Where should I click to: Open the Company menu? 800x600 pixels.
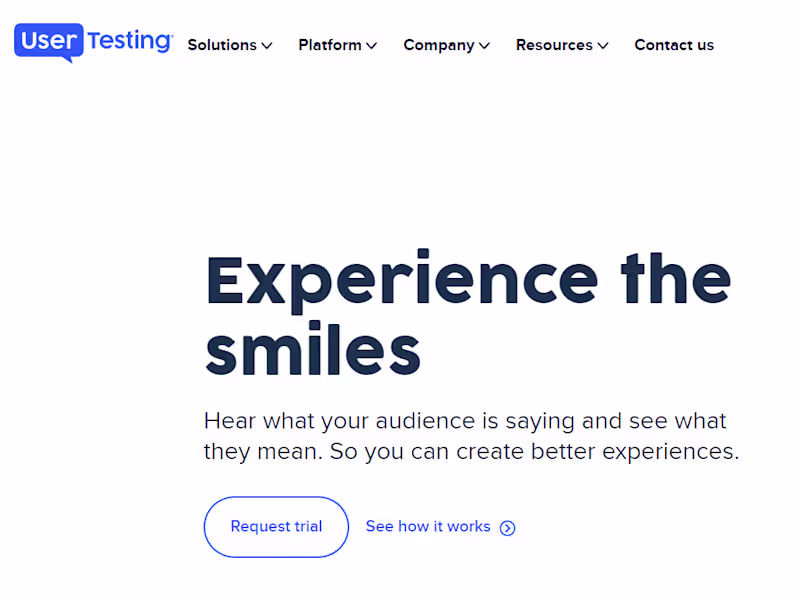(x=439, y=45)
